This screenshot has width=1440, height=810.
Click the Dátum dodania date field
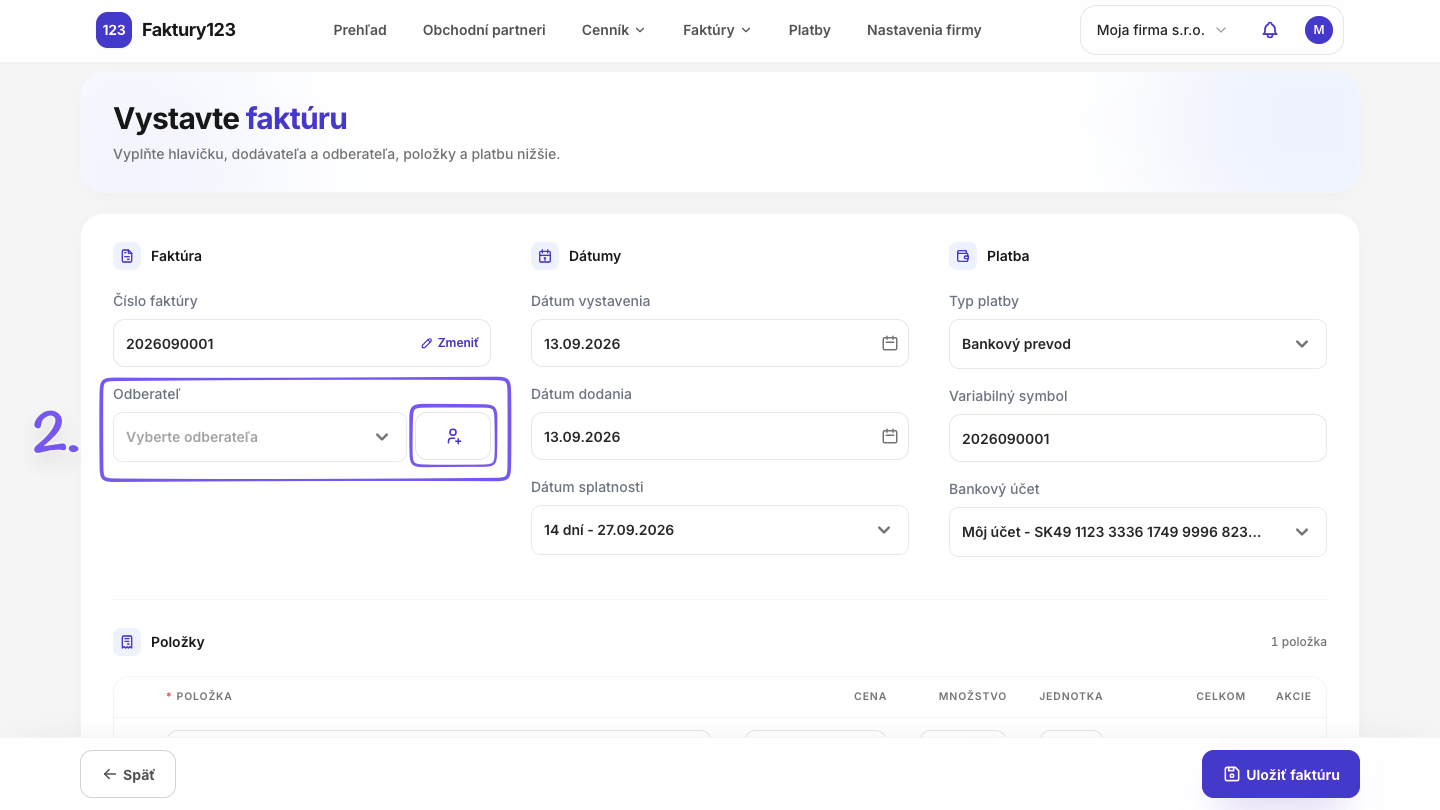[720, 436]
